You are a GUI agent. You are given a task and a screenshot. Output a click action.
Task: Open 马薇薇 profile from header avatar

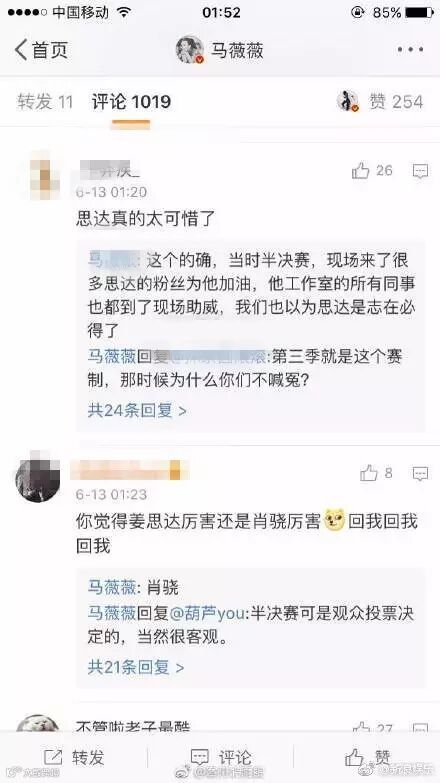190,49
